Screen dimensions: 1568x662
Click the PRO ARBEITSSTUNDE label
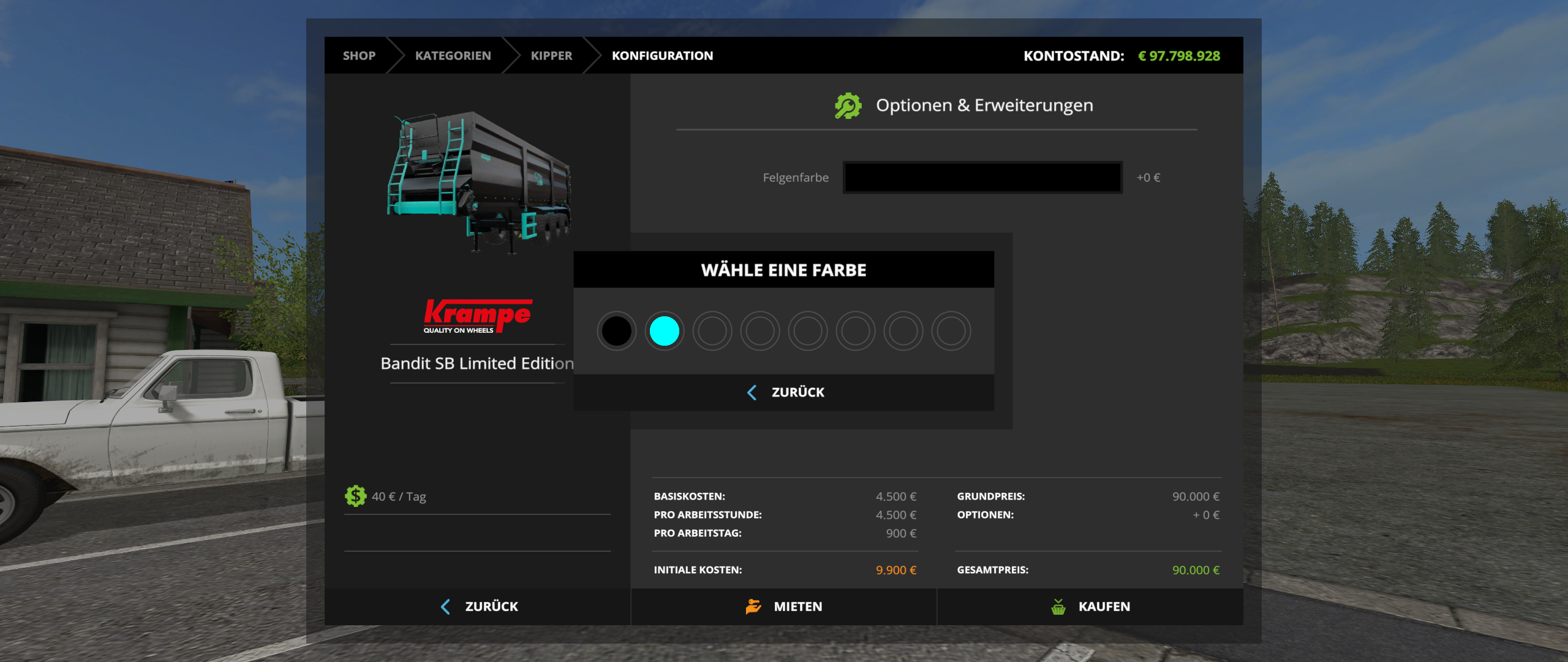click(707, 515)
